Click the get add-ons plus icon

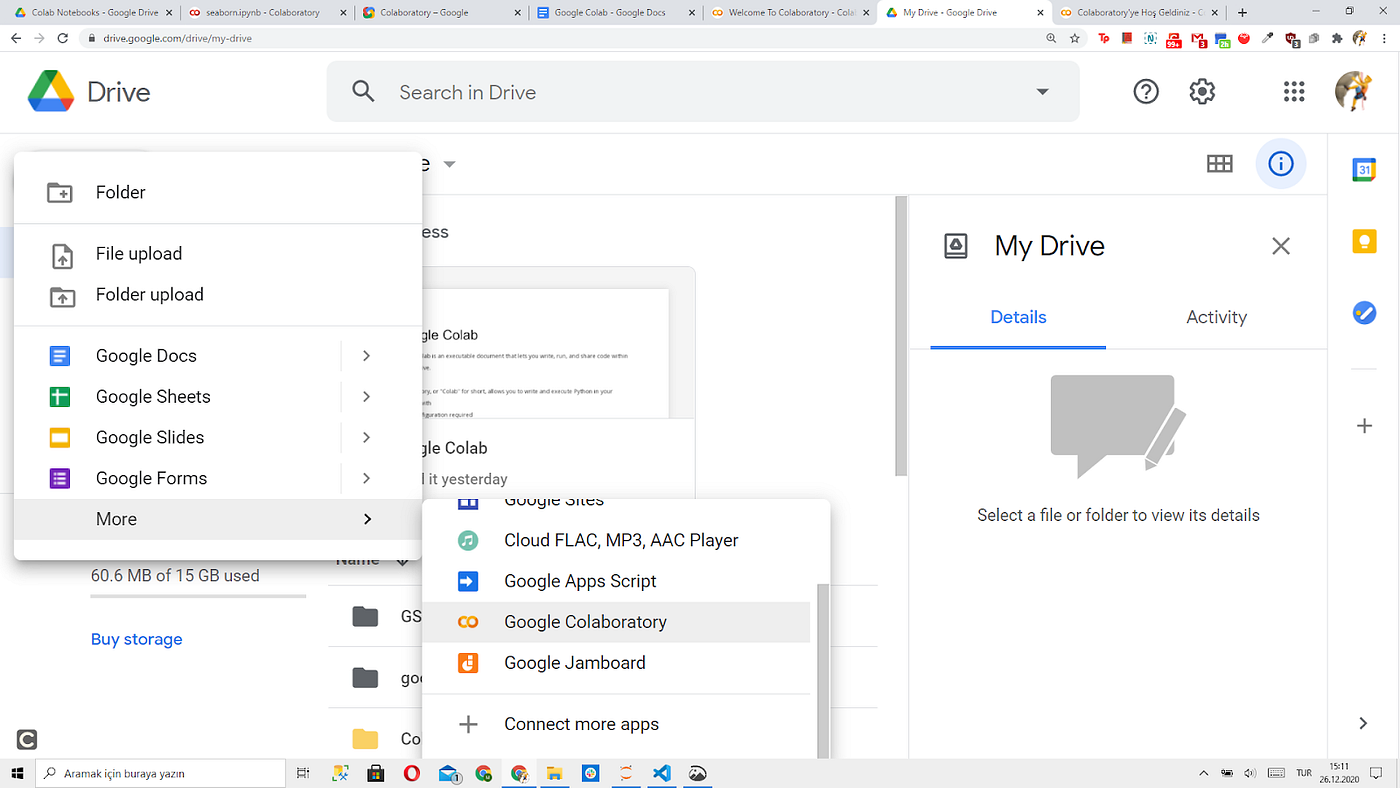click(x=1364, y=426)
